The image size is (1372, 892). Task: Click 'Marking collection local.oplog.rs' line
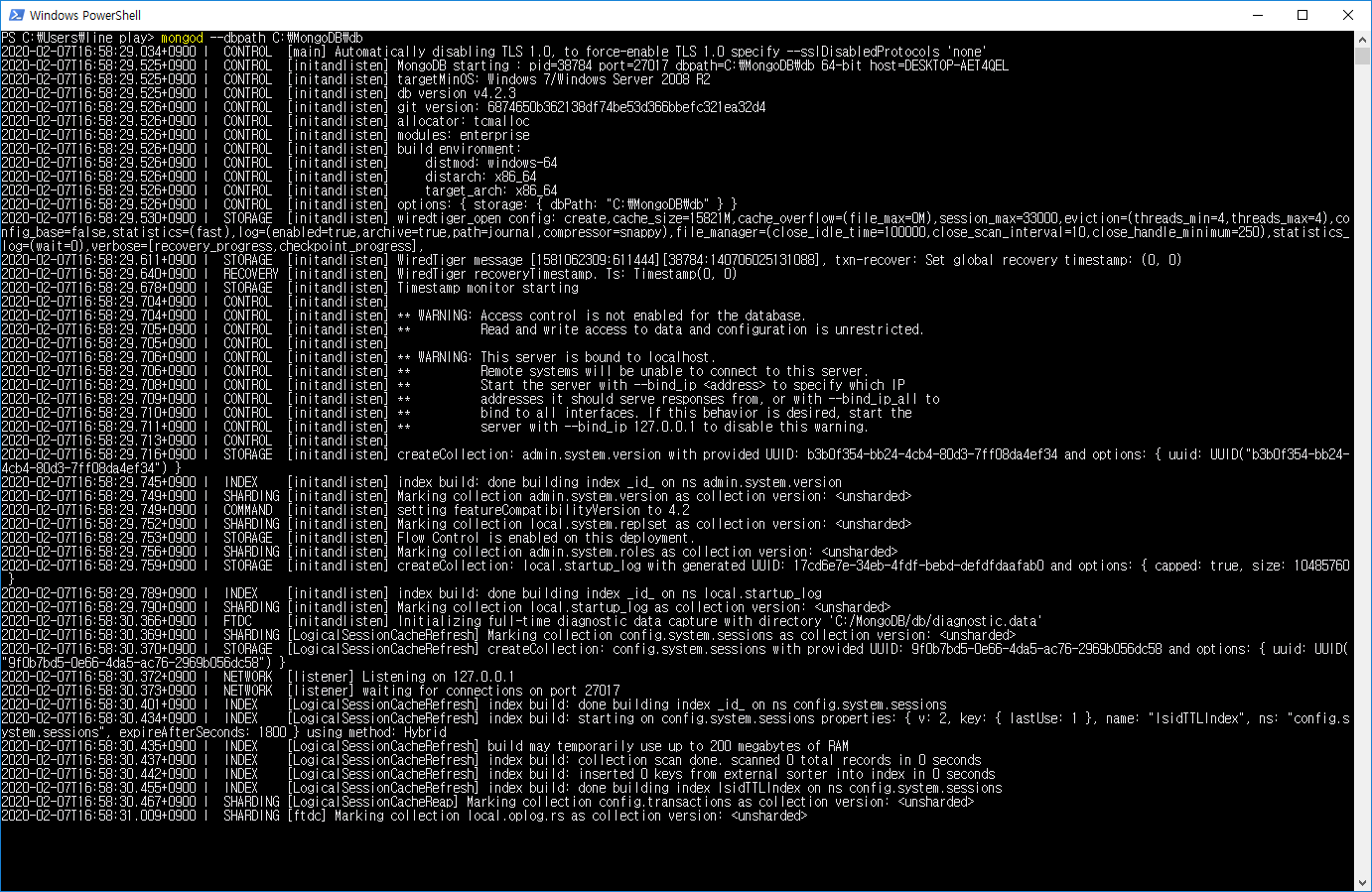click(x=571, y=816)
